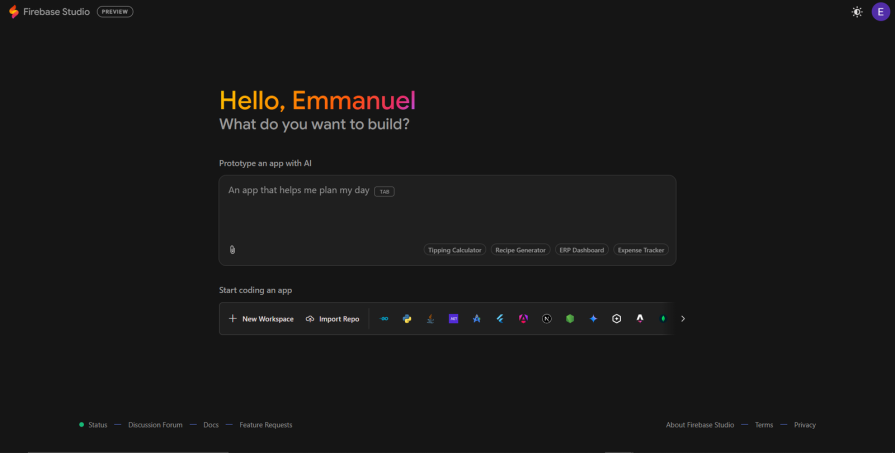Viewport: 895px width, 453px height.
Task: Click 'What do you want to build?' text
Action: point(315,124)
